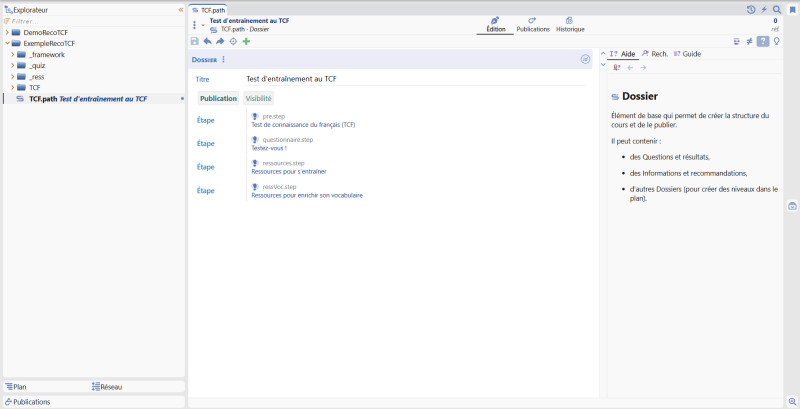This screenshot has width=800, height=409.
Task: Open link Test de connaissance du français (TCF)
Action: click(303, 125)
